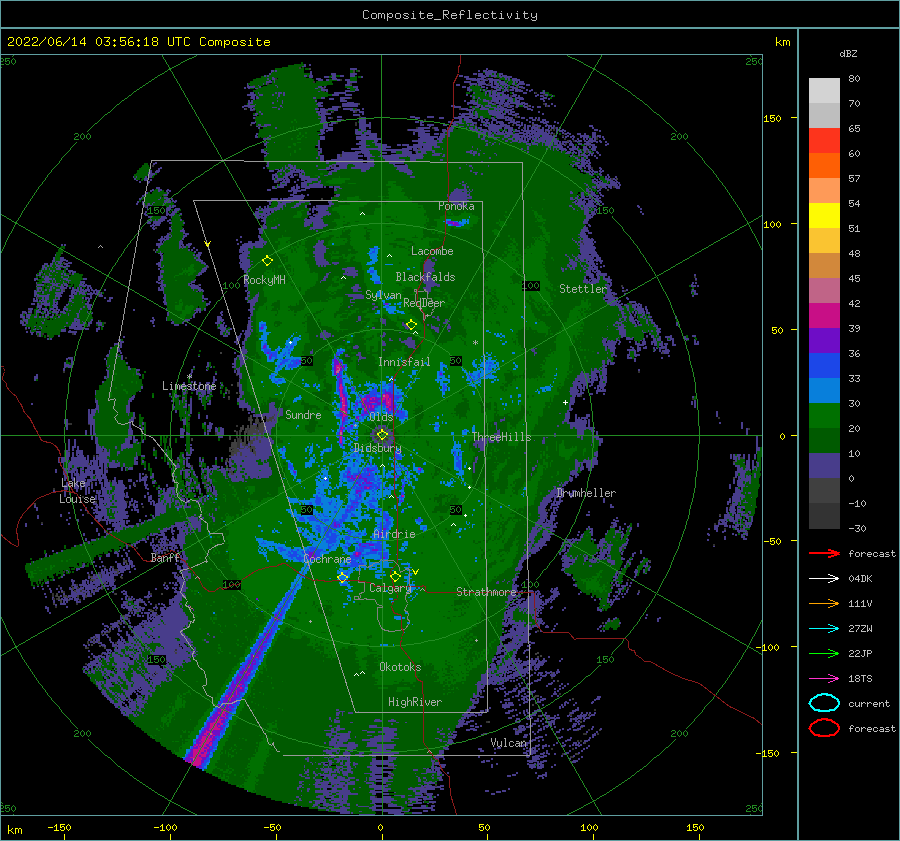Image resolution: width=900 pixels, height=841 pixels.
Task: Select the red 65-60 dBZ swatch
Action: [824, 140]
